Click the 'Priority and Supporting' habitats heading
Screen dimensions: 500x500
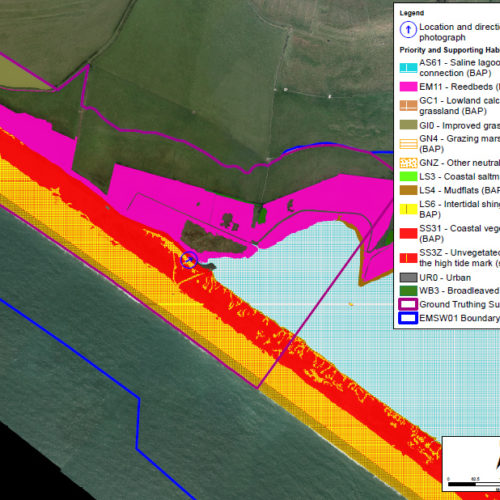click(x=450, y=50)
